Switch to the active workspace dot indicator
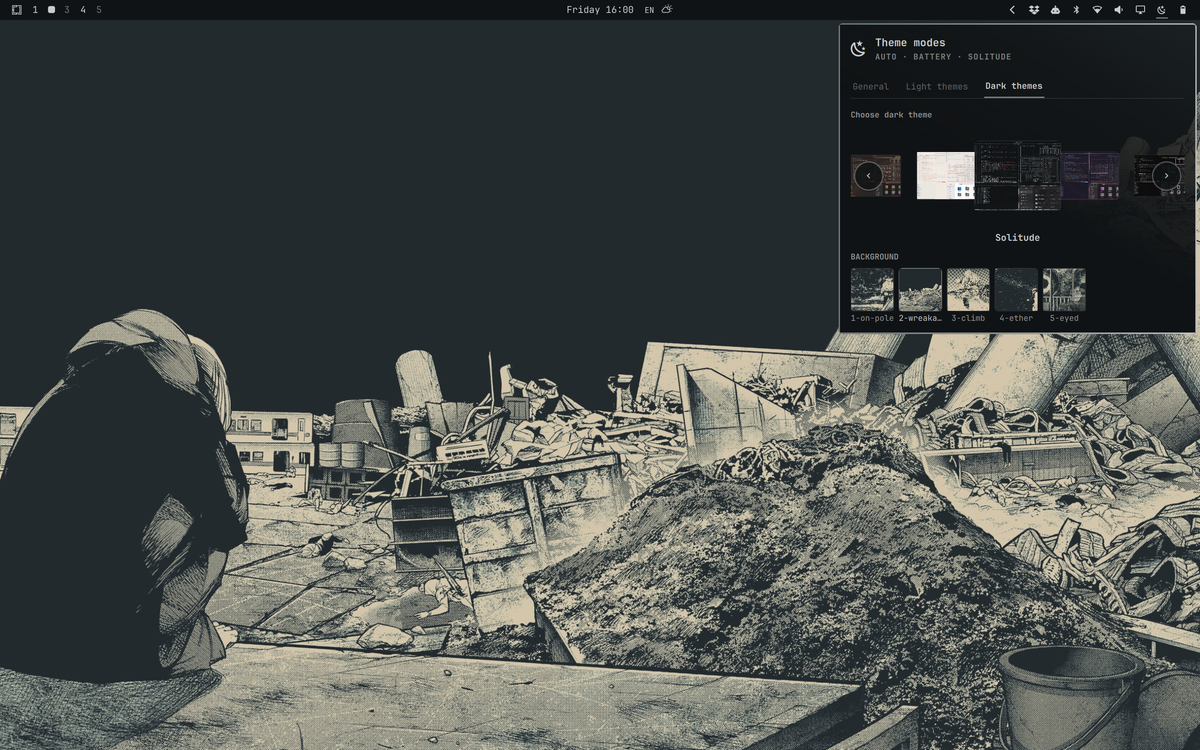1200x750 pixels. (x=51, y=10)
